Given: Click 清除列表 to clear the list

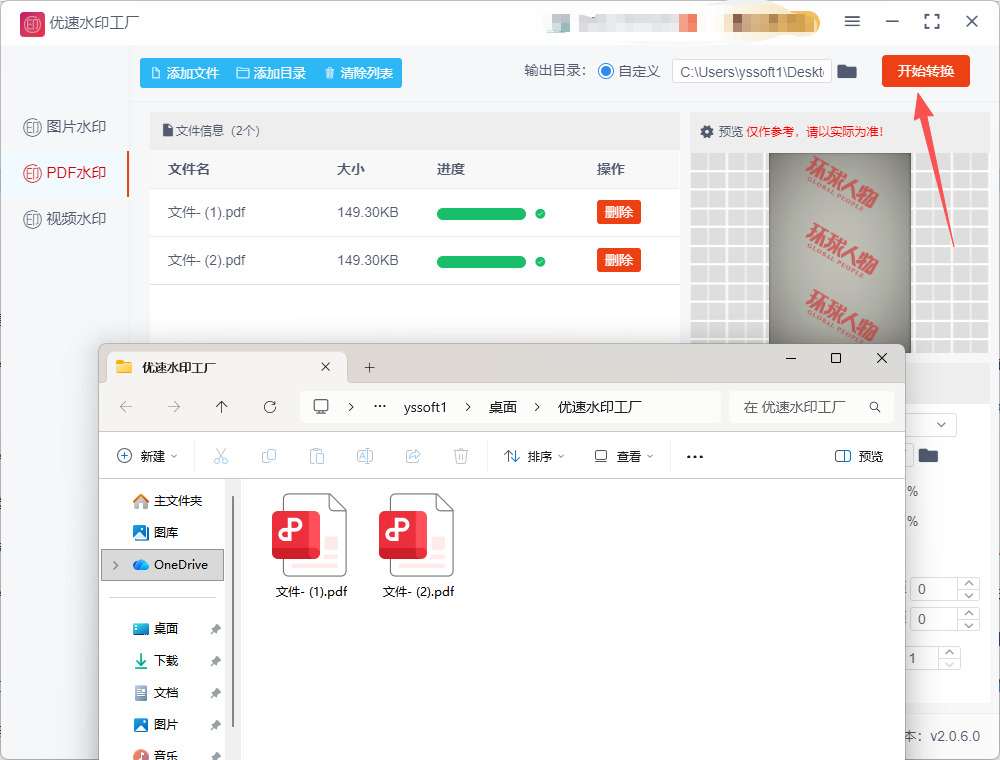Looking at the screenshot, I should click(x=358, y=73).
